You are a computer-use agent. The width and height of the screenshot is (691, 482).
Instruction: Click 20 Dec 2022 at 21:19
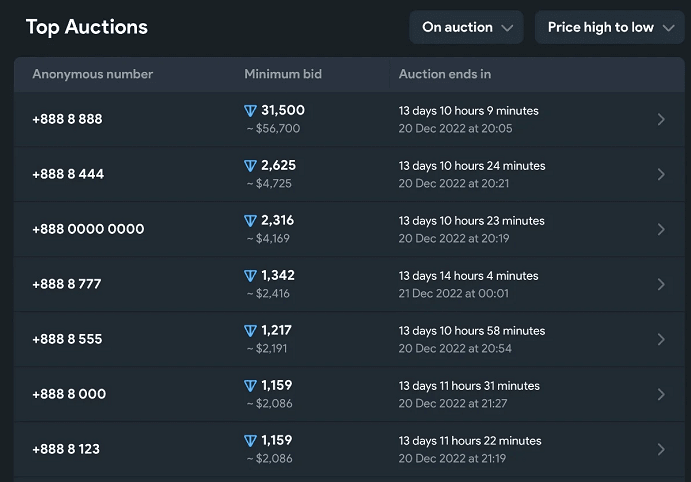pyautogui.click(x=452, y=459)
